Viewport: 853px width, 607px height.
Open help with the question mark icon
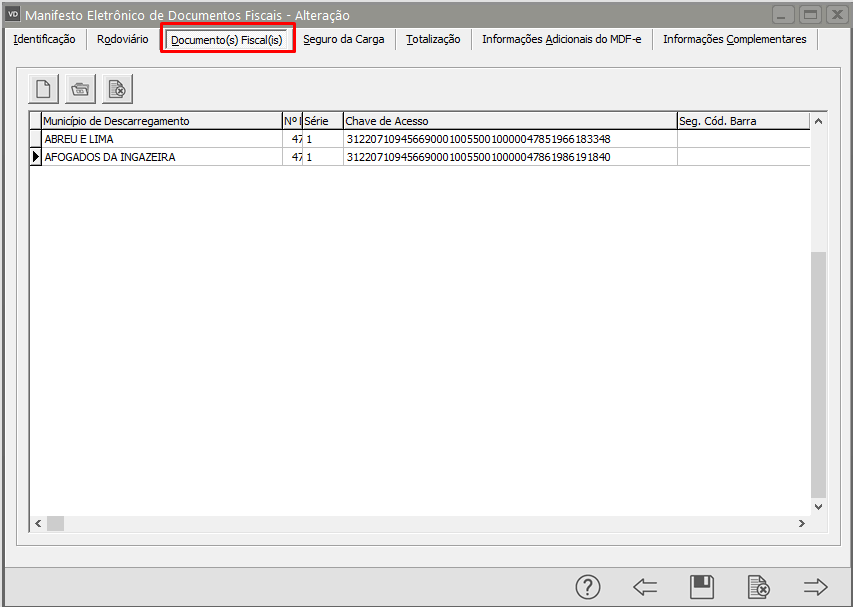(588, 587)
